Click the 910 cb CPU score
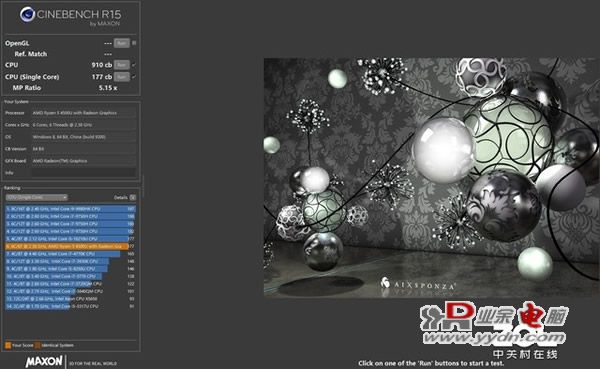Viewport: 600px width, 369px height. [101, 65]
